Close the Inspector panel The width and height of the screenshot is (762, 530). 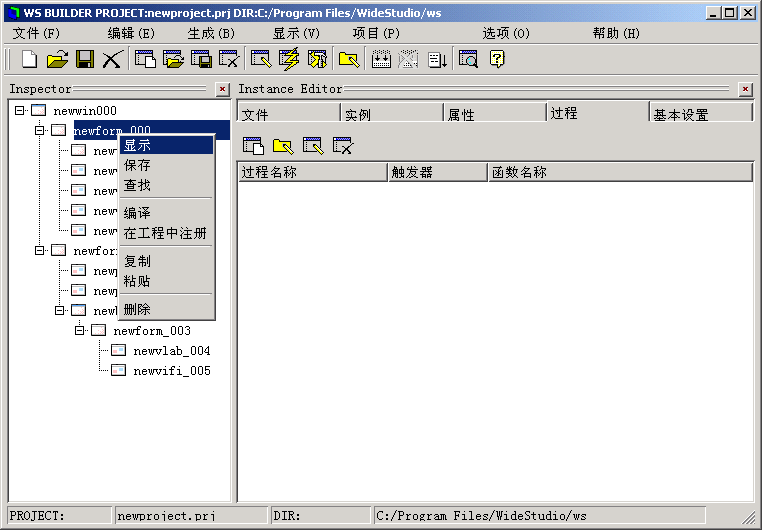222,89
